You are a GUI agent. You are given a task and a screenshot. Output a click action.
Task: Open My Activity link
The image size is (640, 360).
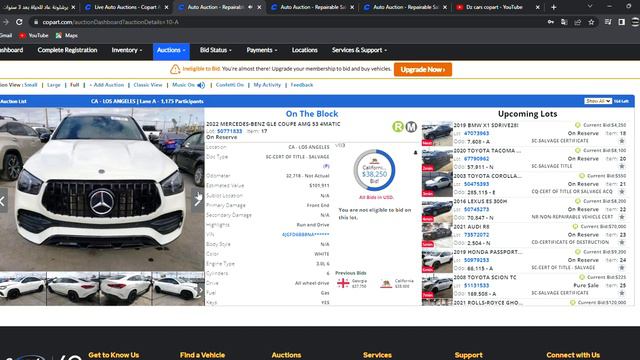point(267,85)
